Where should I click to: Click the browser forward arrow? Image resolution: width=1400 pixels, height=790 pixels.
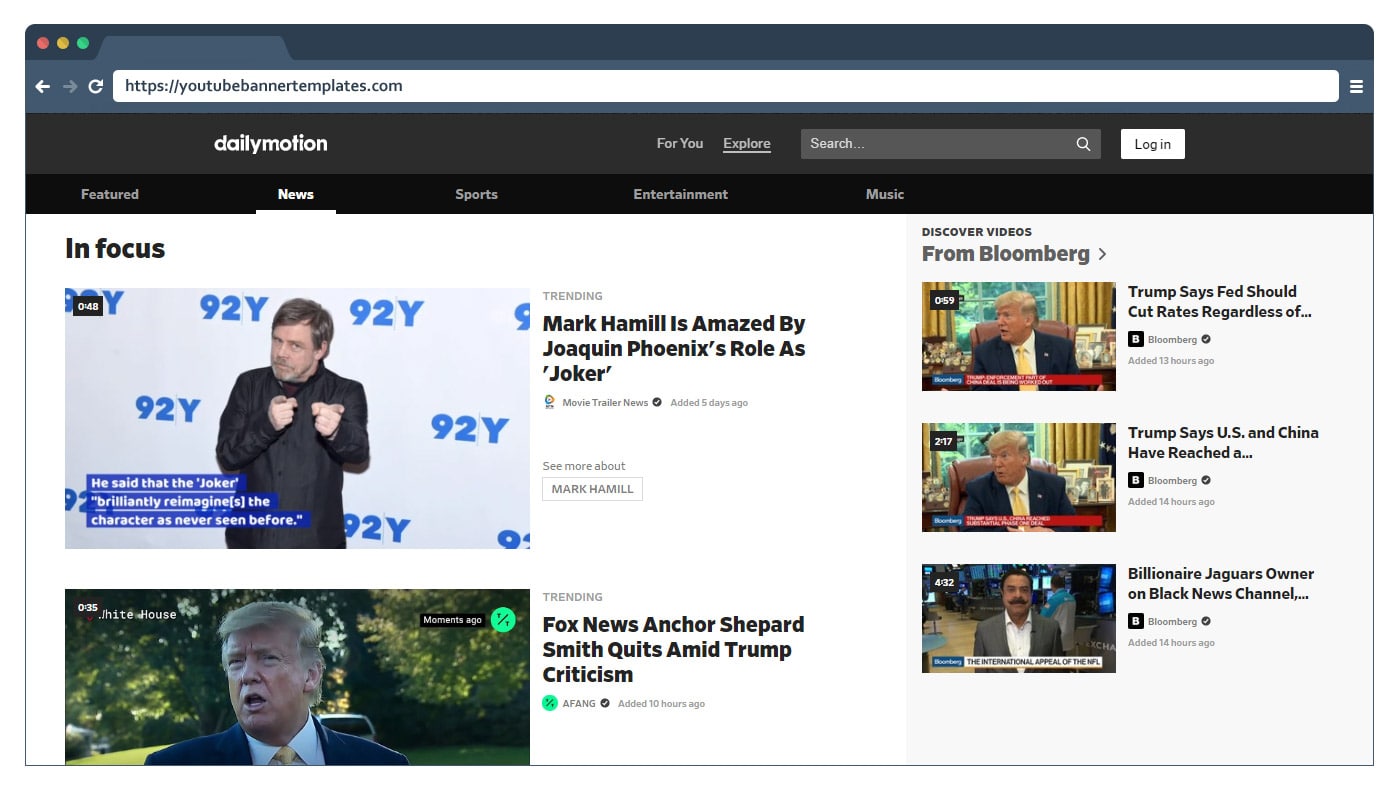(70, 86)
